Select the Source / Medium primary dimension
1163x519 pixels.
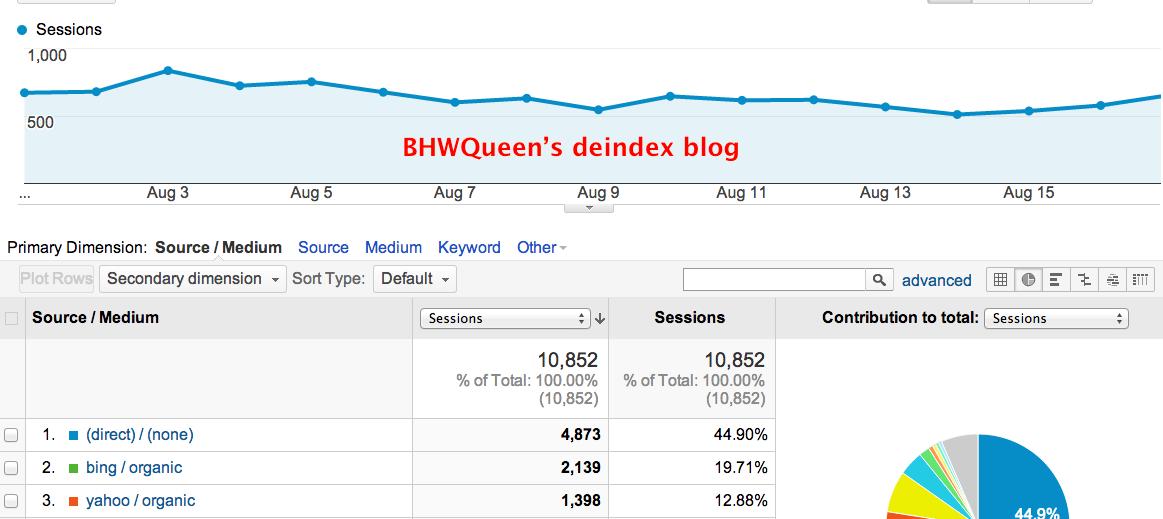point(218,248)
